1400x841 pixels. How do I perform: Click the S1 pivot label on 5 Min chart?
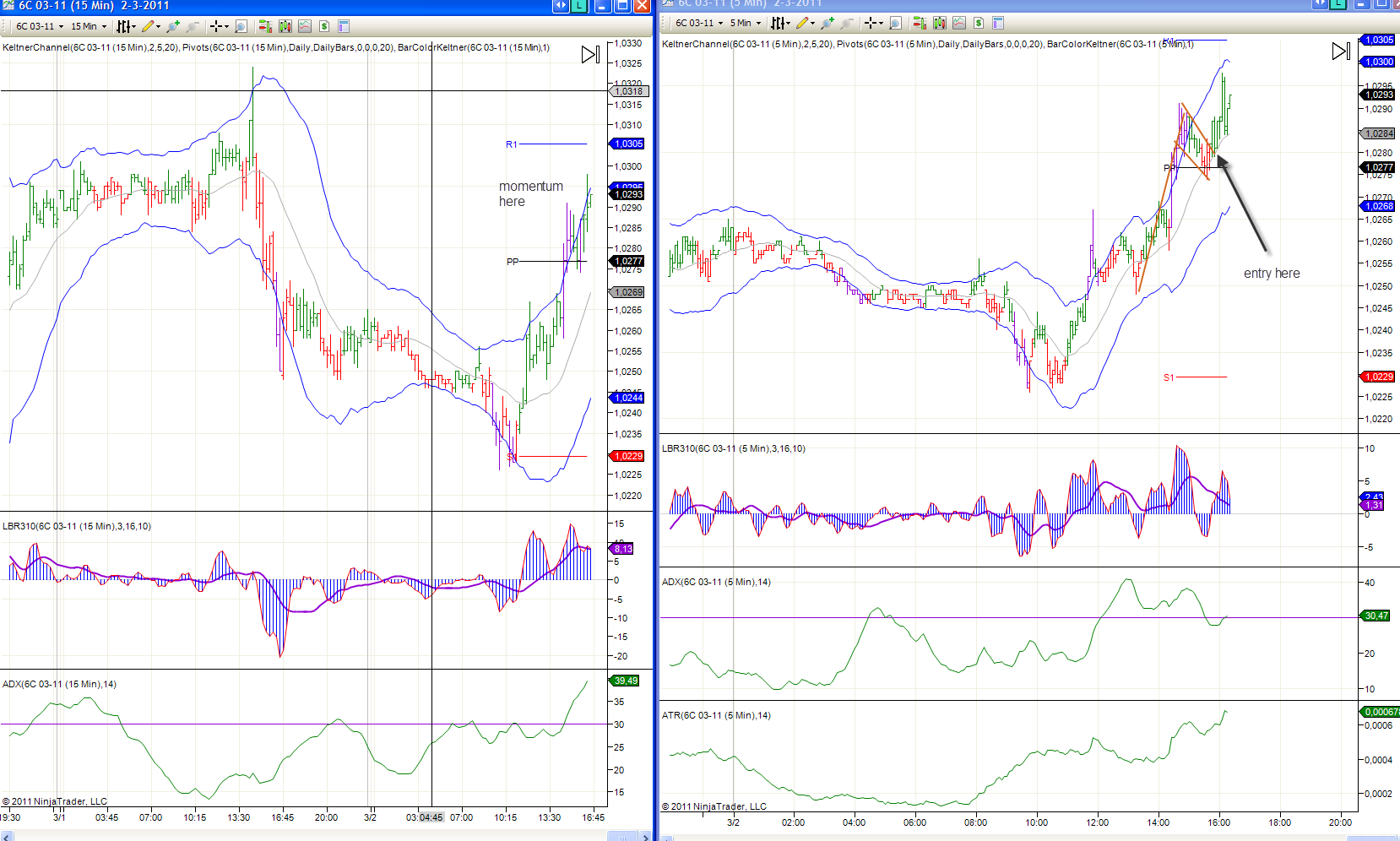point(1169,377)
